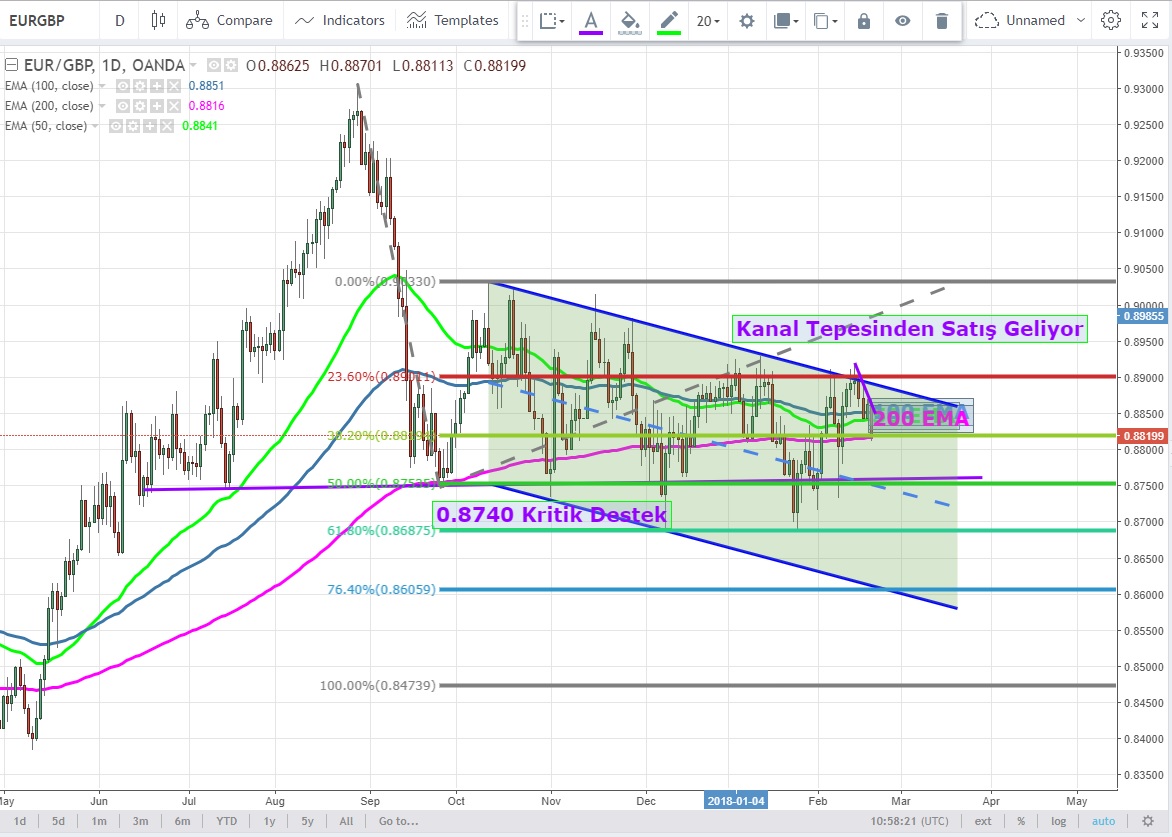Select the 5y time range
This screenshot has width=1172, height=837.
(307, 821)
